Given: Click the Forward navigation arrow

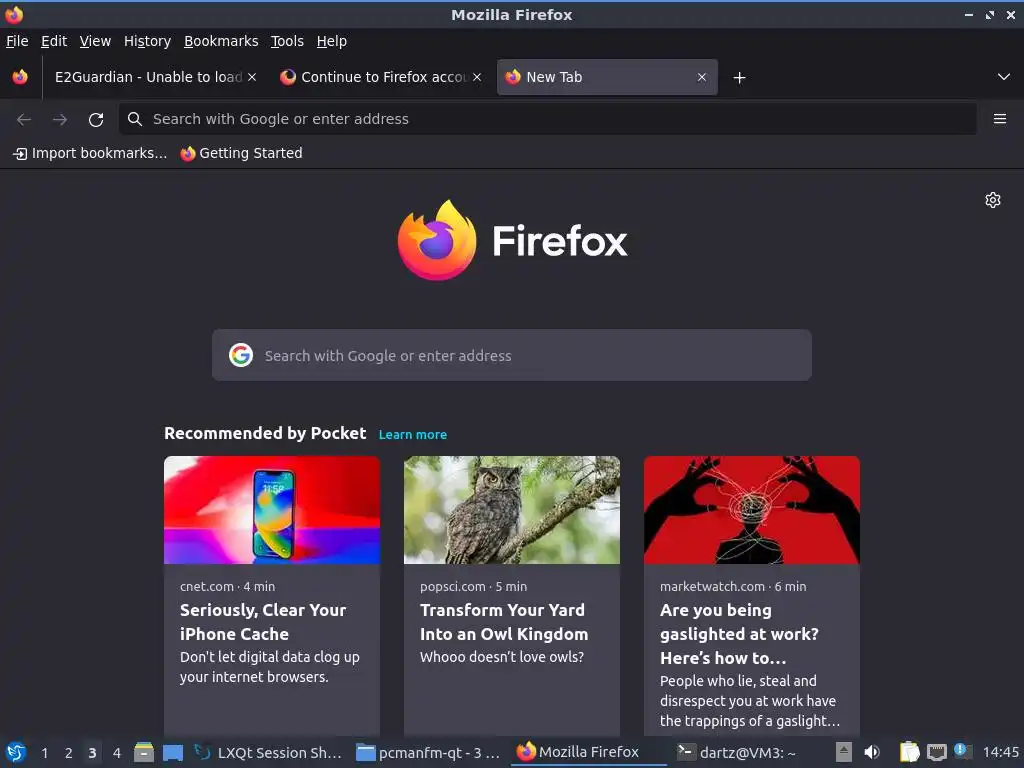Looking at the screenshot, I should [60, 120].
